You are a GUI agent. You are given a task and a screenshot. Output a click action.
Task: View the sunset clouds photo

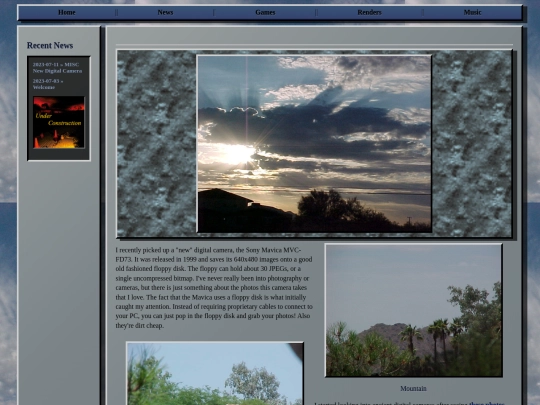(x=314, y=144)
